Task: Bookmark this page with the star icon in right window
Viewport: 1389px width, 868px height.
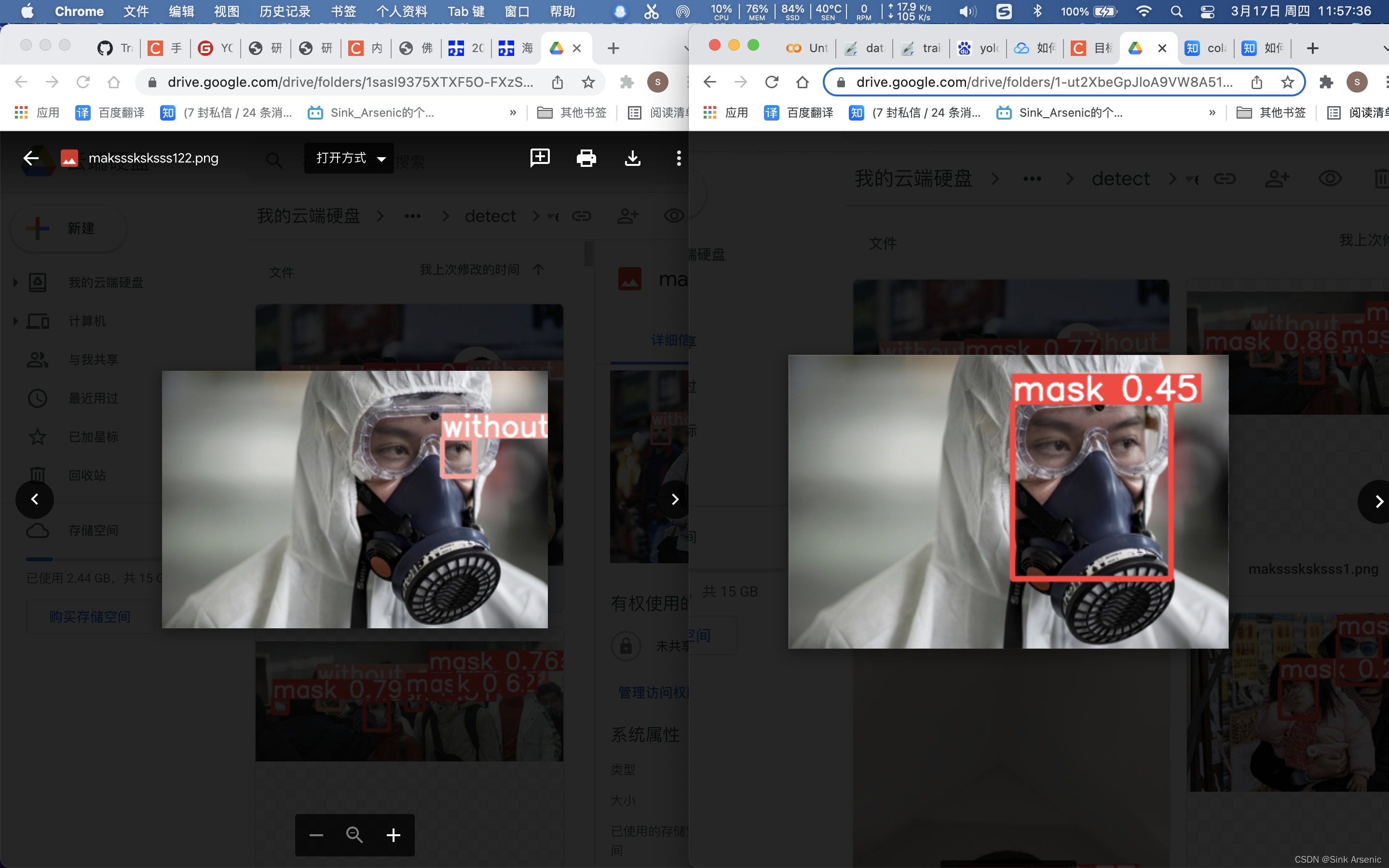Action: 1287,82
